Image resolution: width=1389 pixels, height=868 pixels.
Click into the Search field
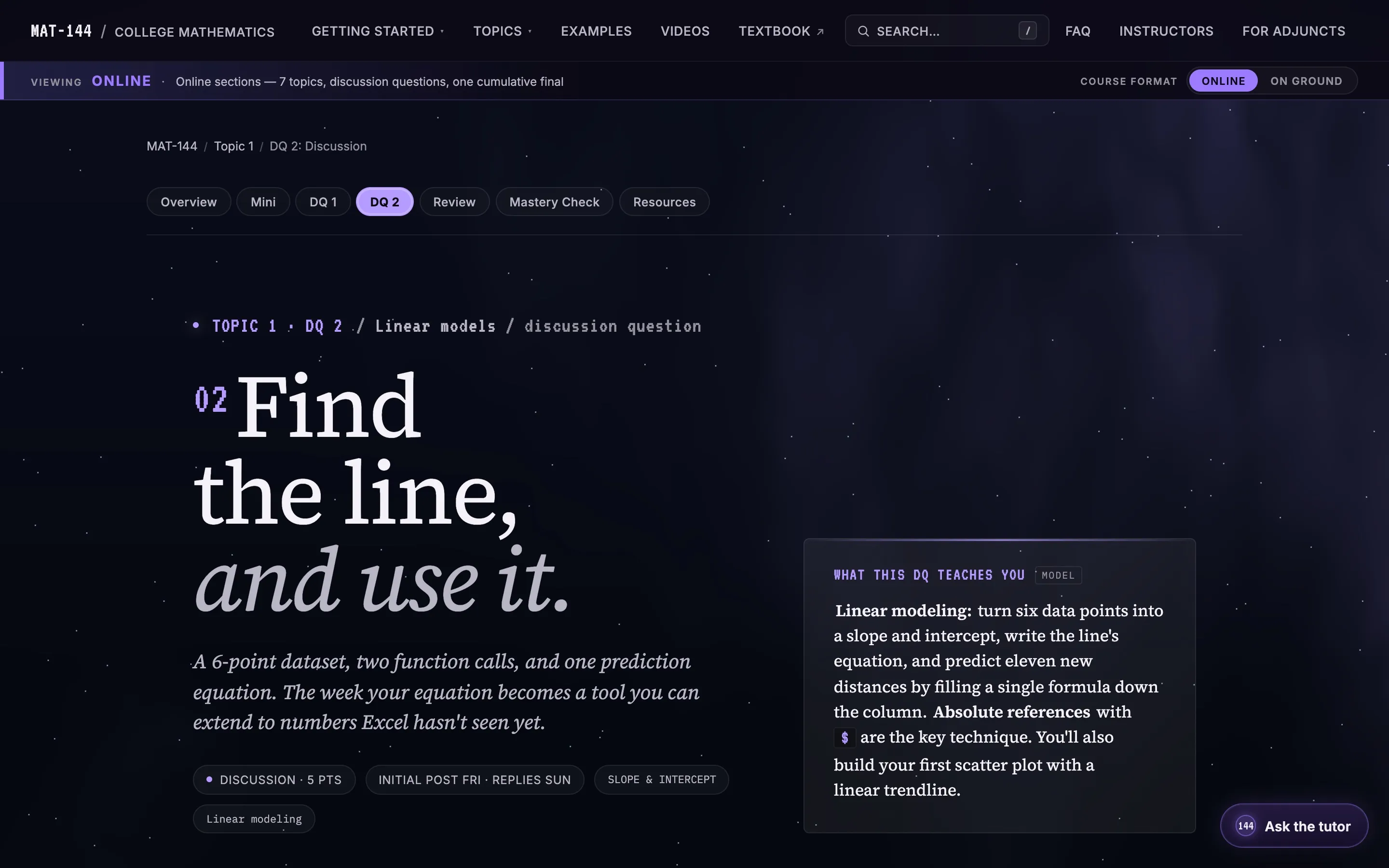point(946,31)
